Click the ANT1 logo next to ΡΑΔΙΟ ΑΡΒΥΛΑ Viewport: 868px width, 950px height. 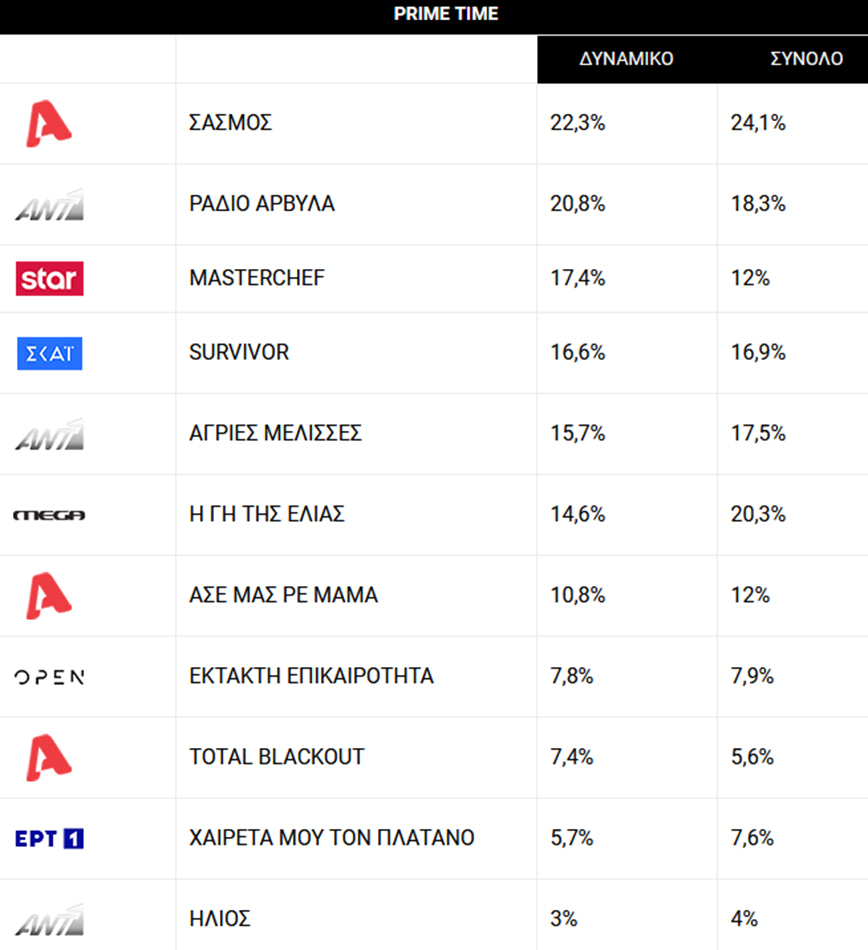pyautogui.click(x=49, y=205)
